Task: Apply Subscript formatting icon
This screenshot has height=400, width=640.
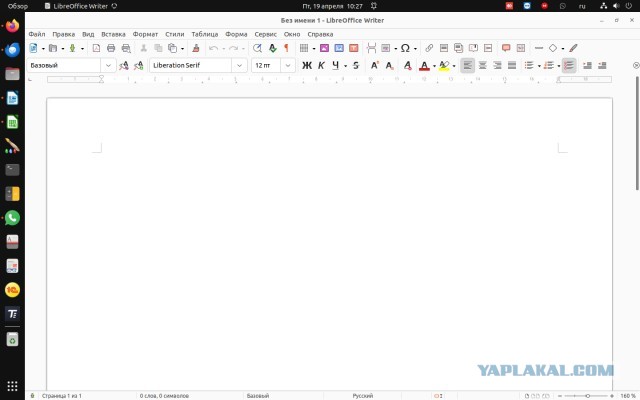Action: (389, 65)
